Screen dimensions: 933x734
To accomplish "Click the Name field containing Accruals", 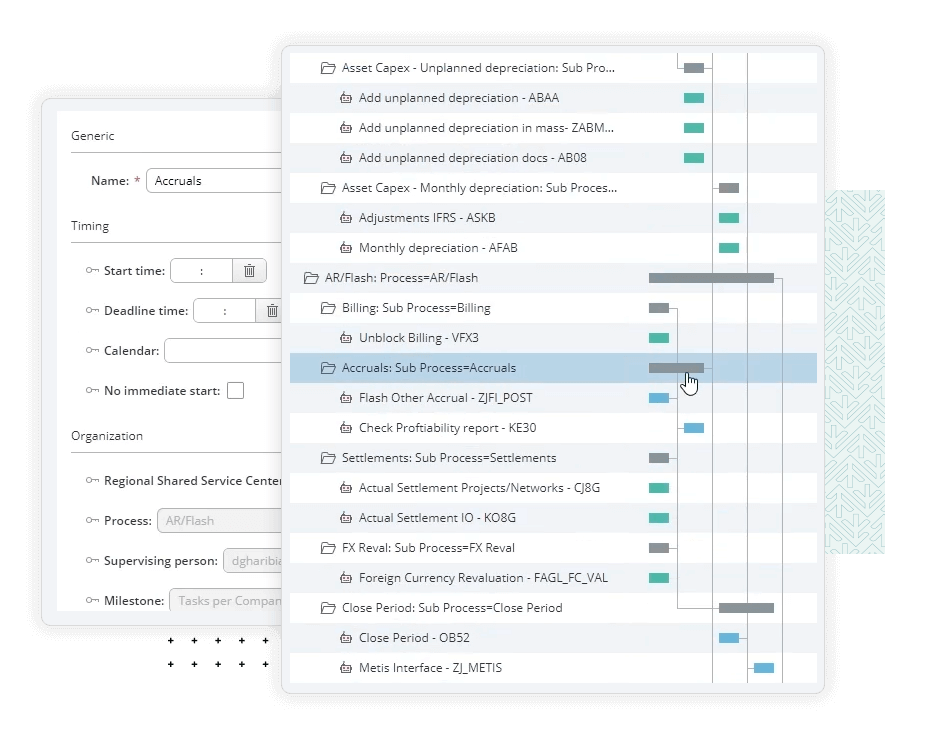I will [x=215, y=181].
